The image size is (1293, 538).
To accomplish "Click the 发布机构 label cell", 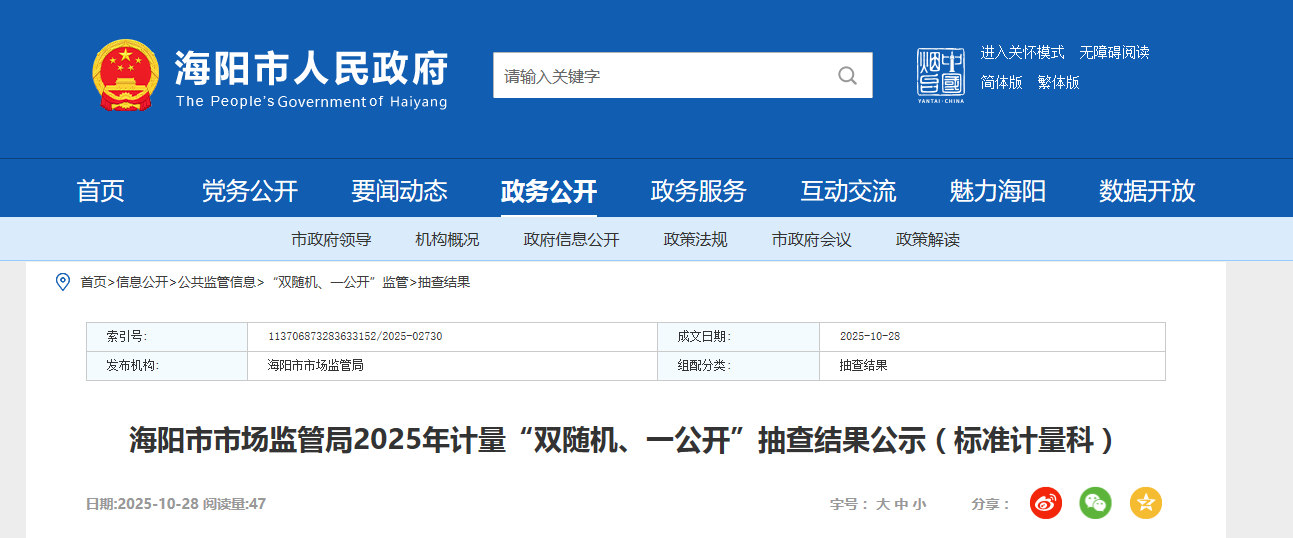I will pos(167,366).
